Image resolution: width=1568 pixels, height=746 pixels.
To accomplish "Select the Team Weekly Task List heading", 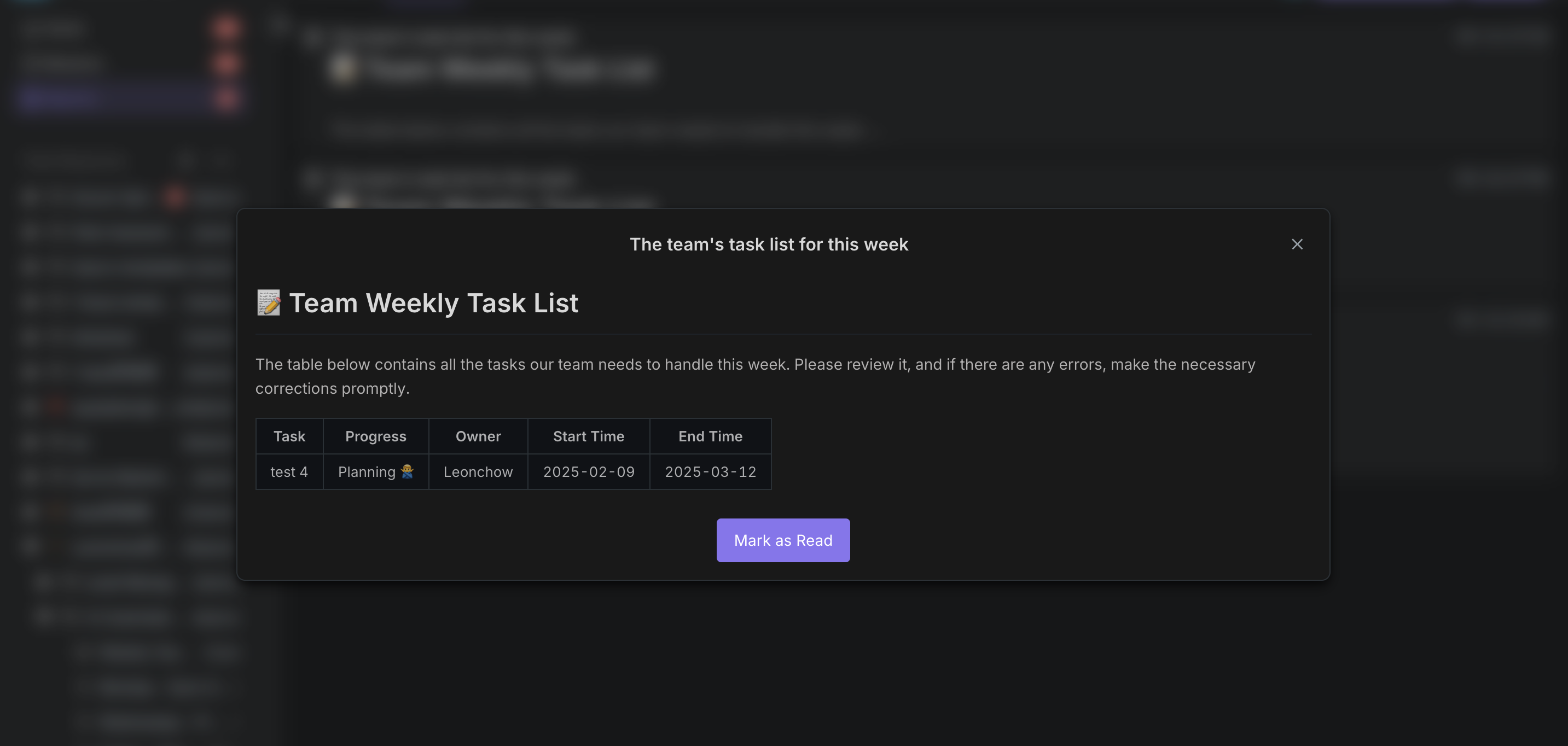I will point(433,303).
